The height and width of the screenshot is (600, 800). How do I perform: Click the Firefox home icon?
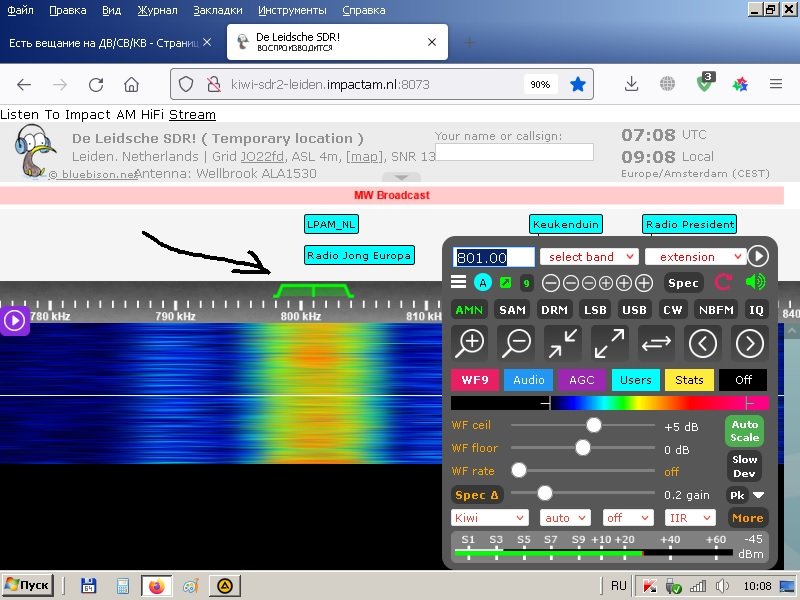[x=131, y=84]
